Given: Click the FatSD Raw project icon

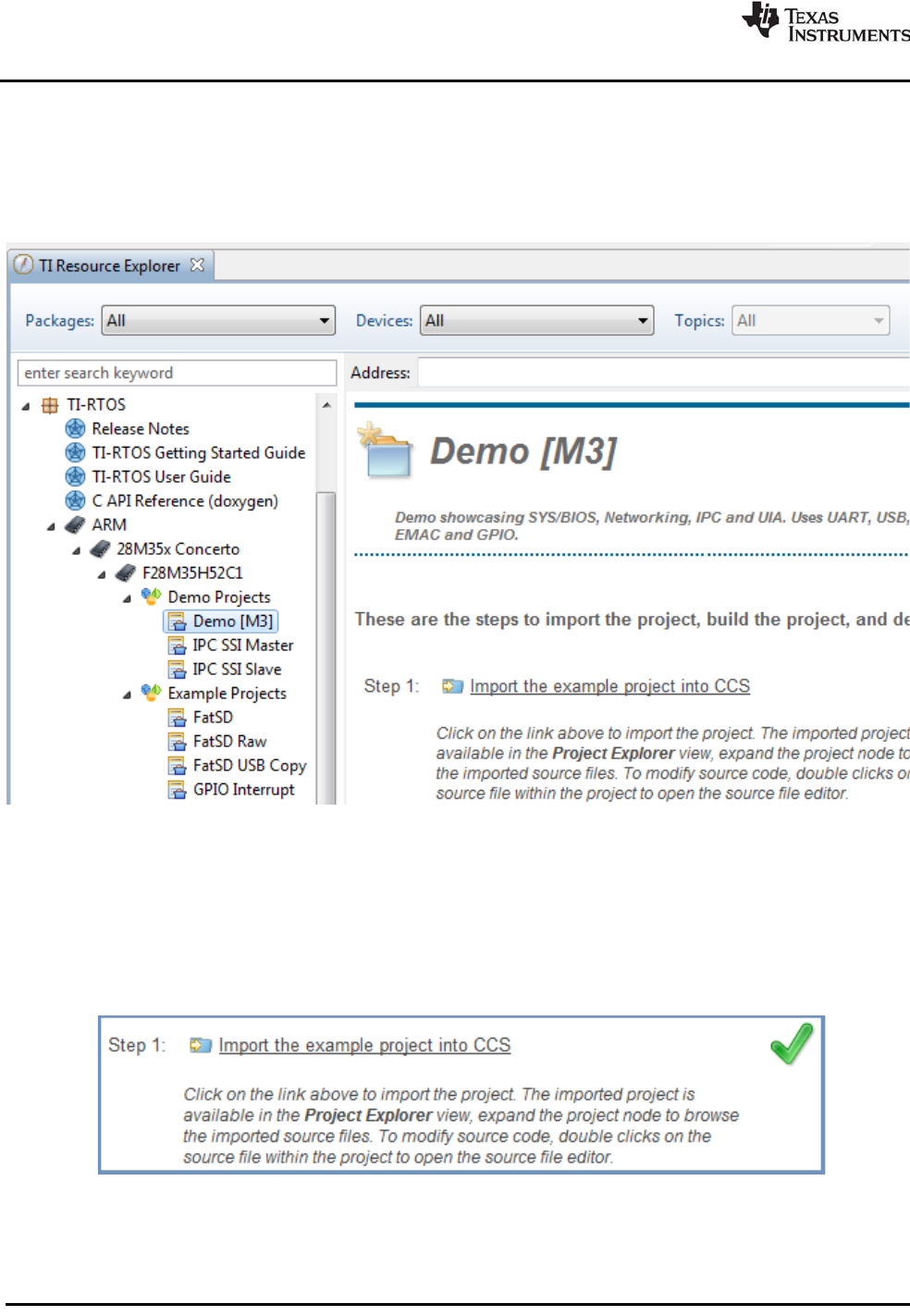Looking at the screenshot, I should tap(177, 742).
